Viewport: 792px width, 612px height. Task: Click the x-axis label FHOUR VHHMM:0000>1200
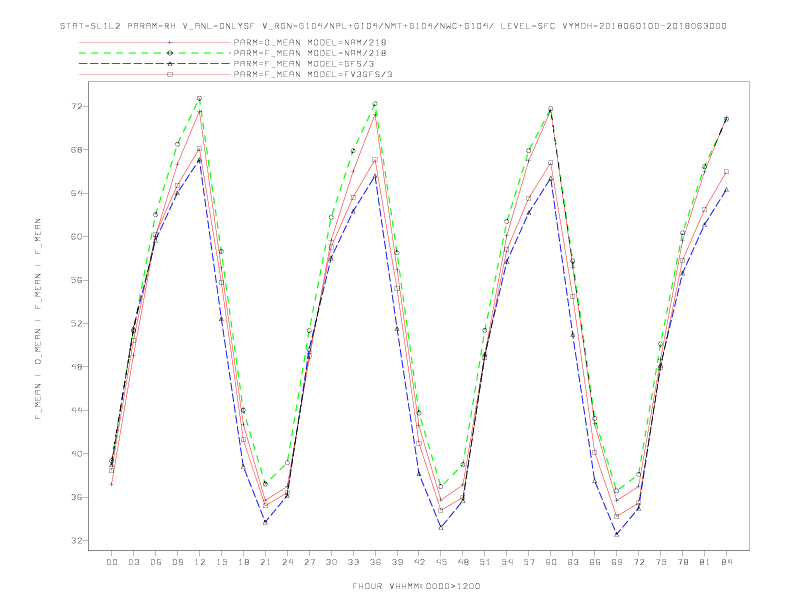coord(416,586)
